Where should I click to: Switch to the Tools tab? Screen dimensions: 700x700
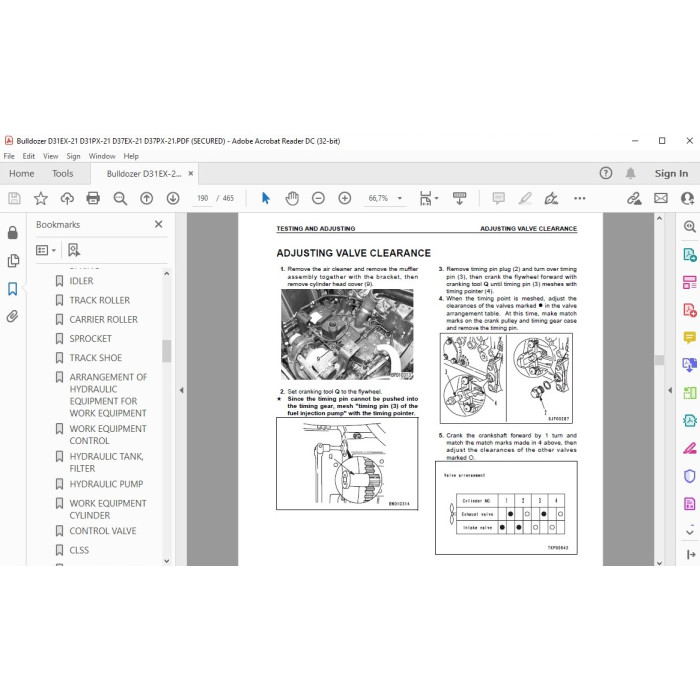[x=62, y=173]
